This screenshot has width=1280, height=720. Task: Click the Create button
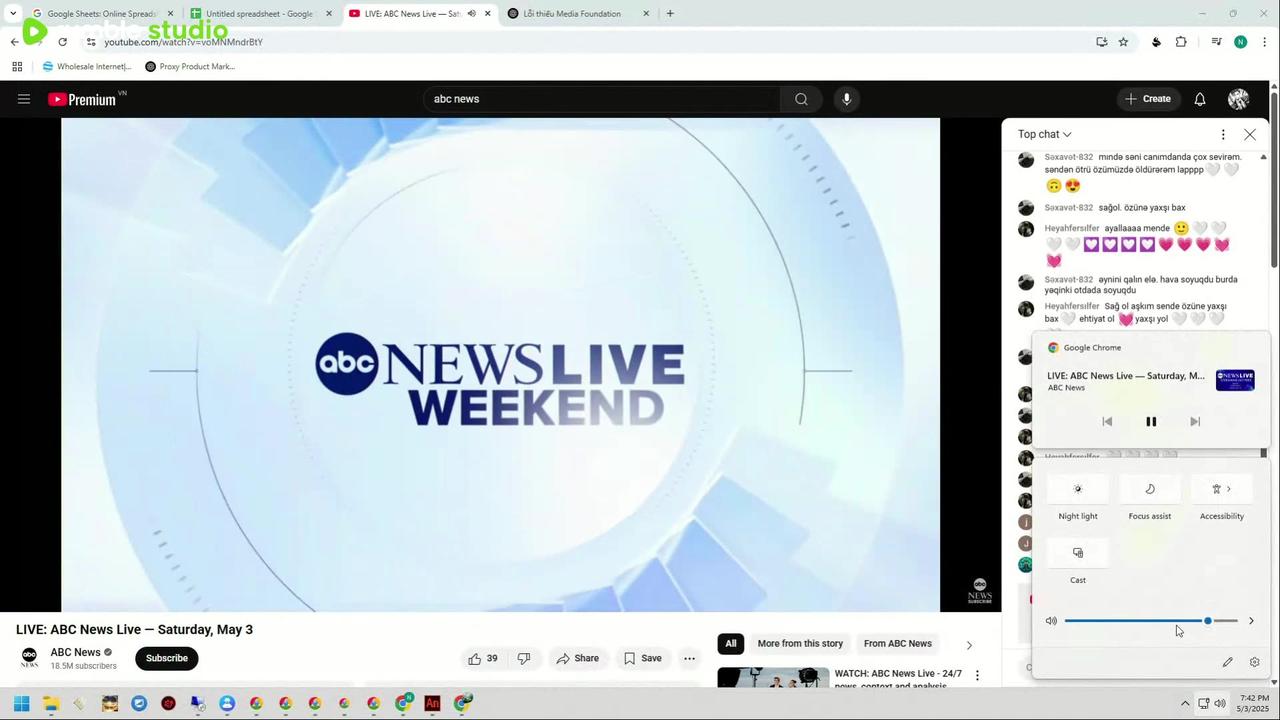pos(1147,99)
